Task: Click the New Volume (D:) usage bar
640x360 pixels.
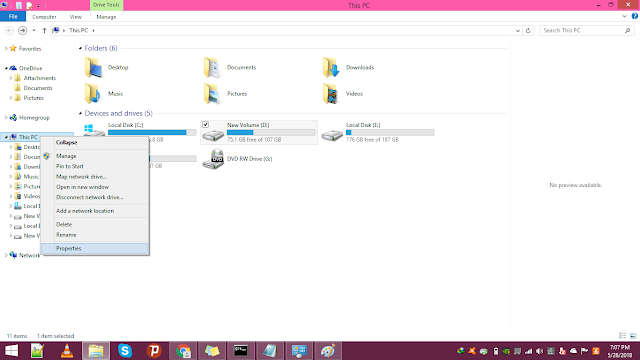Action: point(271,132)
